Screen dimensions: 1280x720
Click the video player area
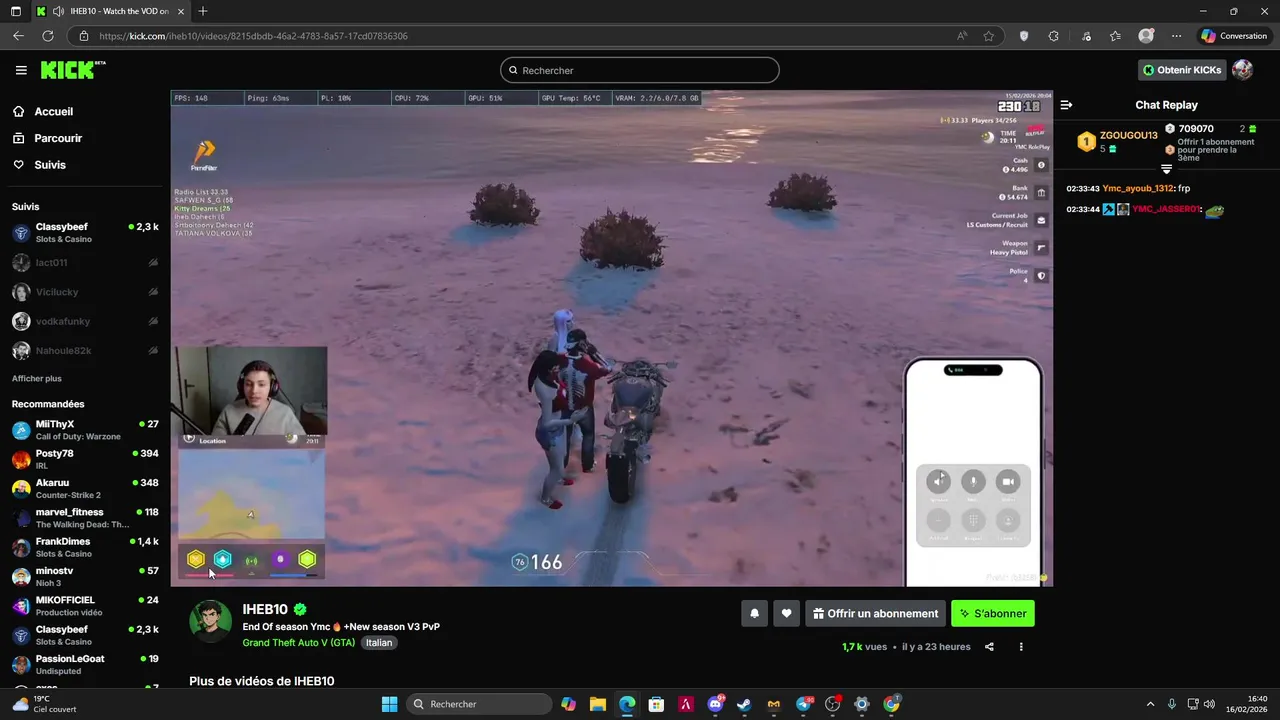pyautogui.click(x=611, y=338)
